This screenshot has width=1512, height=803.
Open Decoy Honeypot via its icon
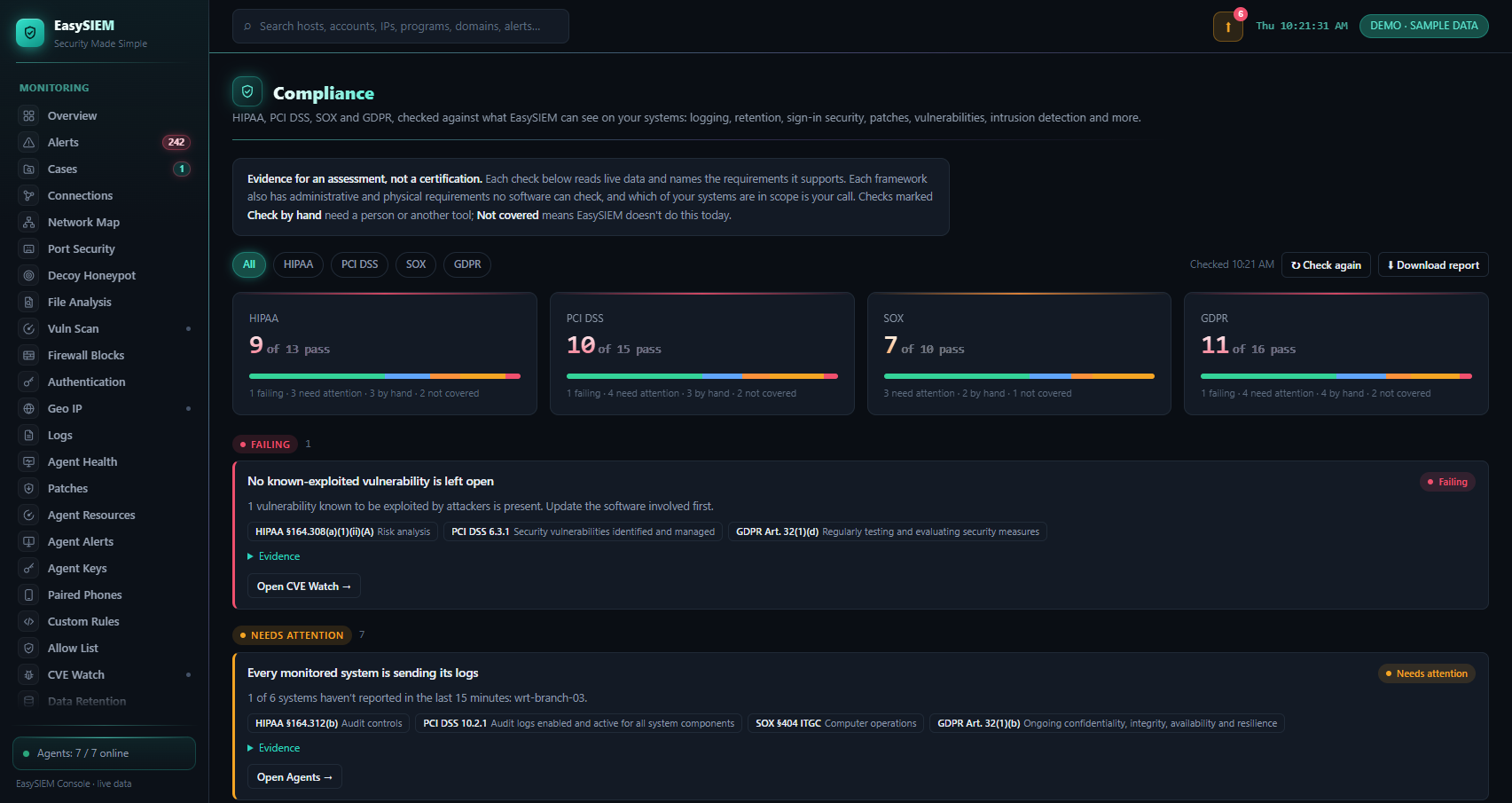click(x=29, y=276)
